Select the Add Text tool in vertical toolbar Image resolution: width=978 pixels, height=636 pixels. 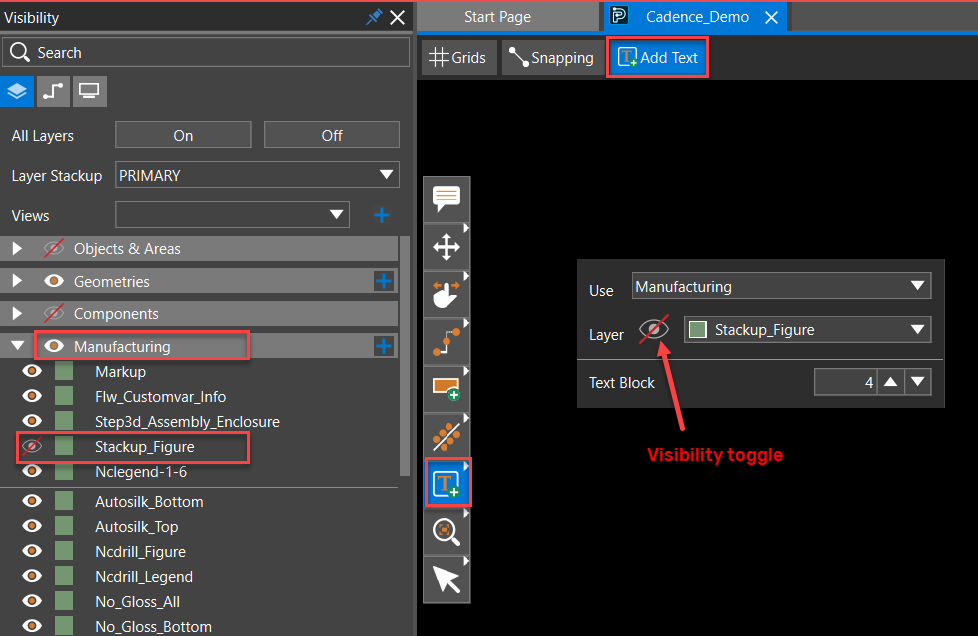click(448, 483)
